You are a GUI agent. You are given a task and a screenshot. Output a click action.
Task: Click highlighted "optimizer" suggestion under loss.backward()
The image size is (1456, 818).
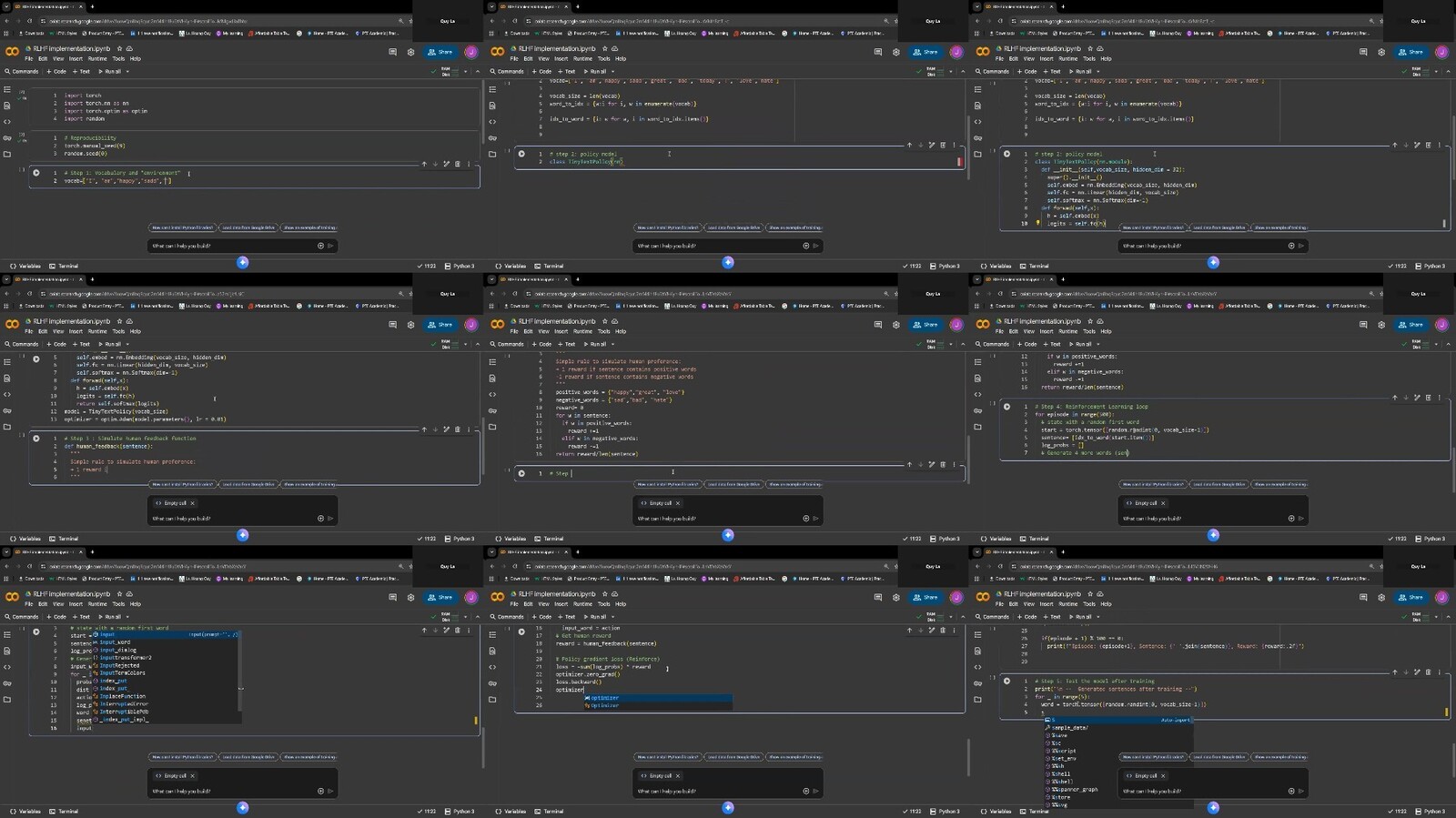605,698
